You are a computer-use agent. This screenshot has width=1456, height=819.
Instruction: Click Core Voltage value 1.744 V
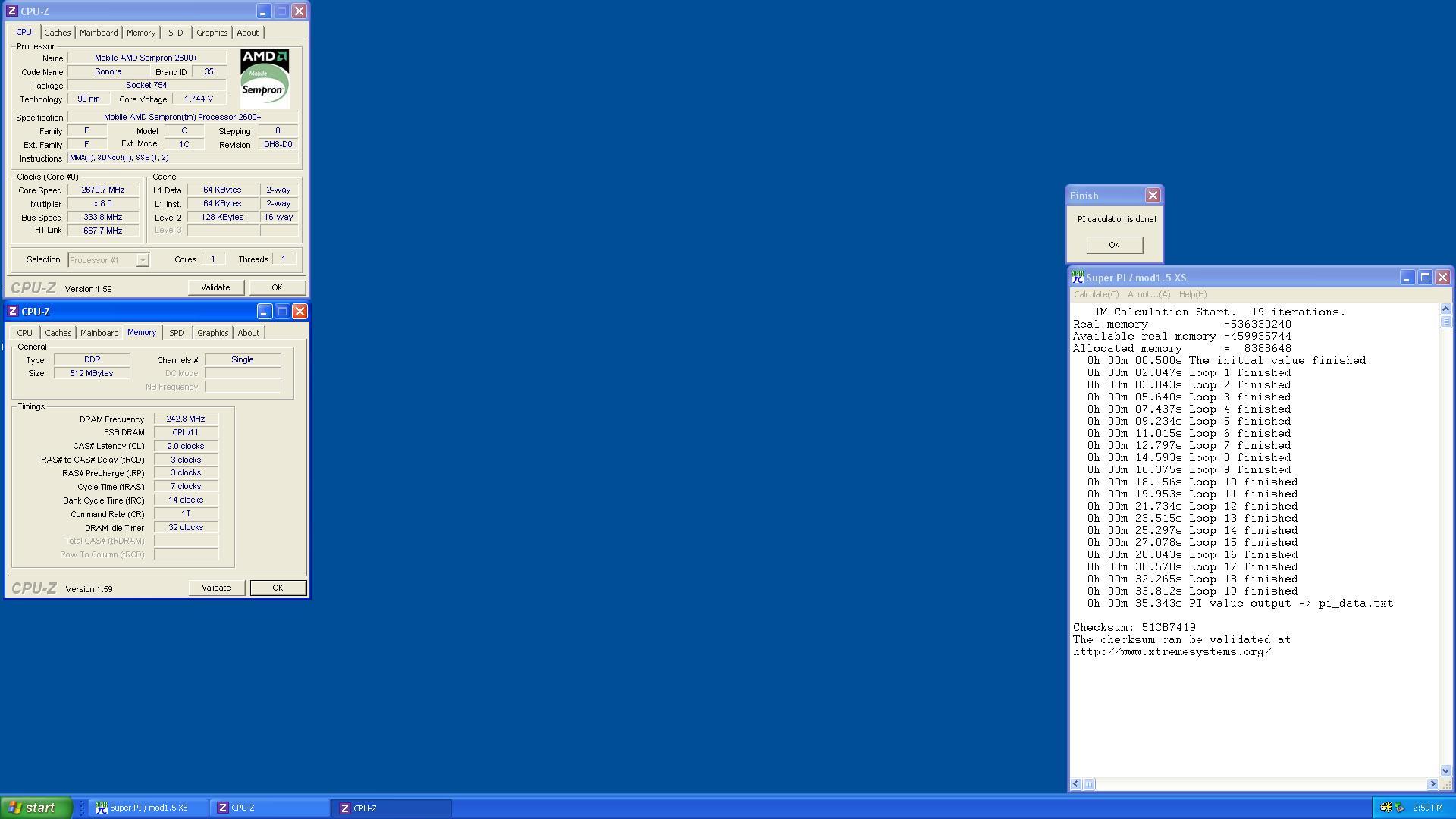[x=199, y=99]
